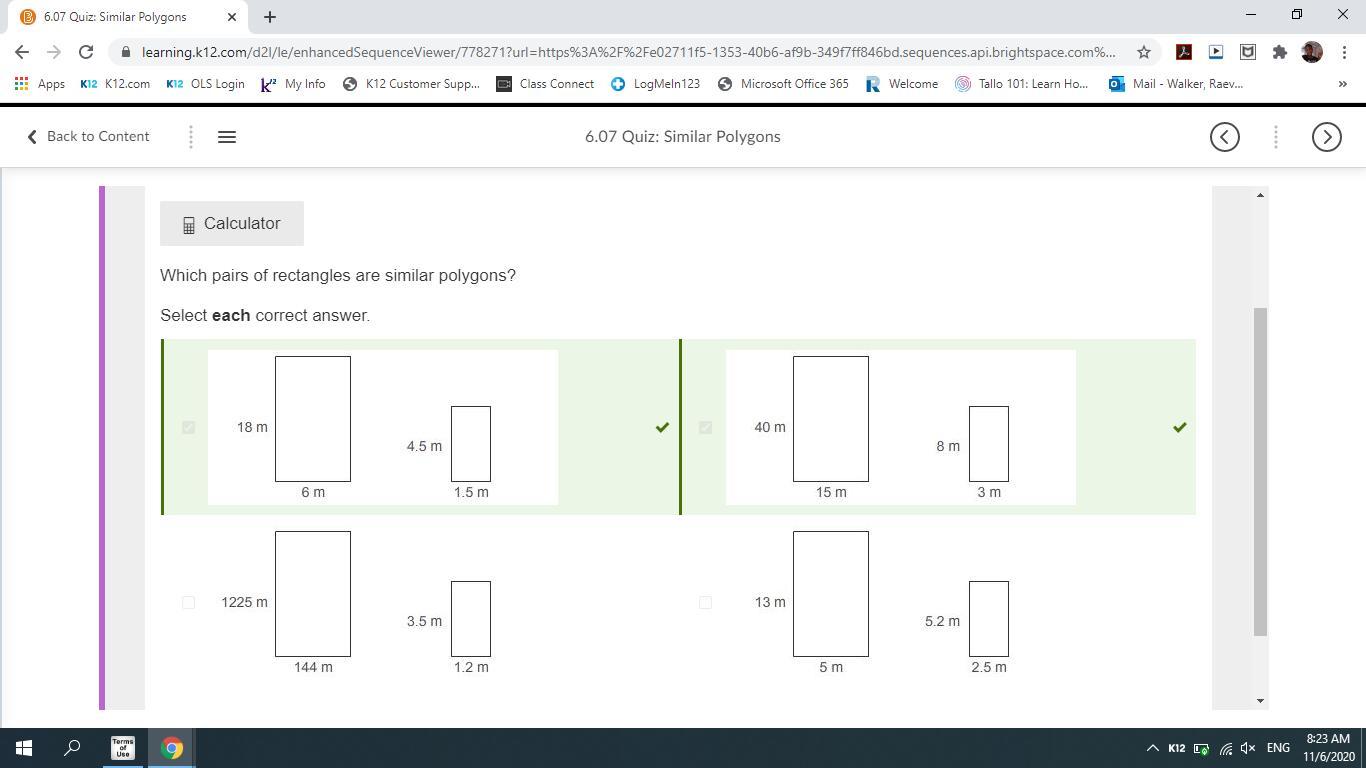This screenshot has width=1366, height=768.
Task: Click battery status tray icon
Action: click(1201, 748)
